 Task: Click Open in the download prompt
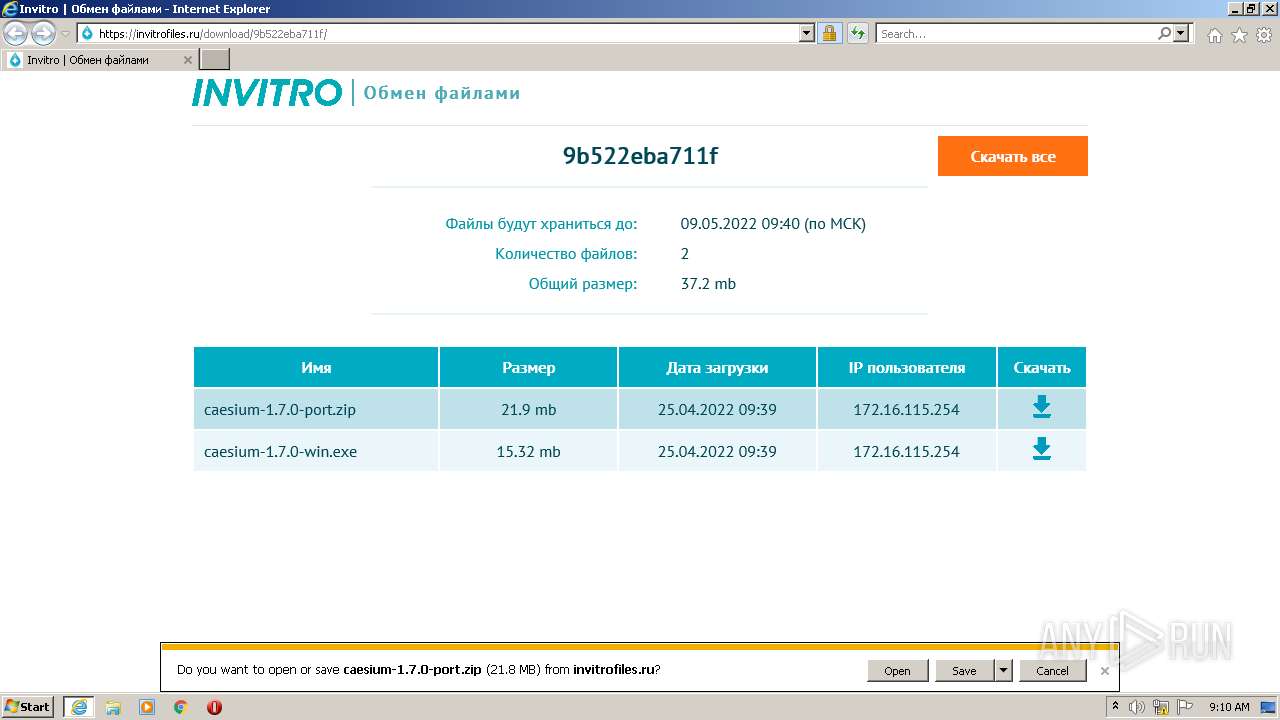(897, 670)
